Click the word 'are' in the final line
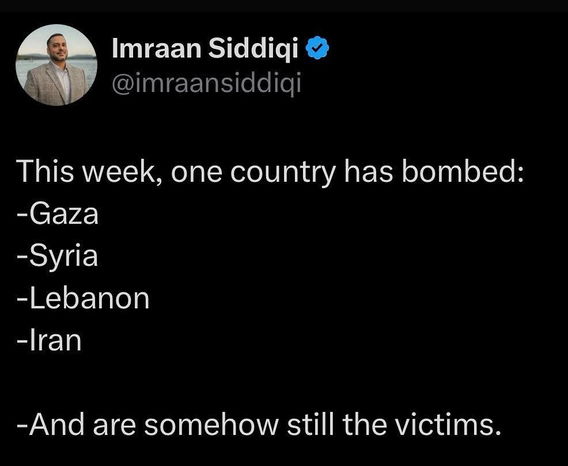The image size is (568, 466). [x=114, y=426]
